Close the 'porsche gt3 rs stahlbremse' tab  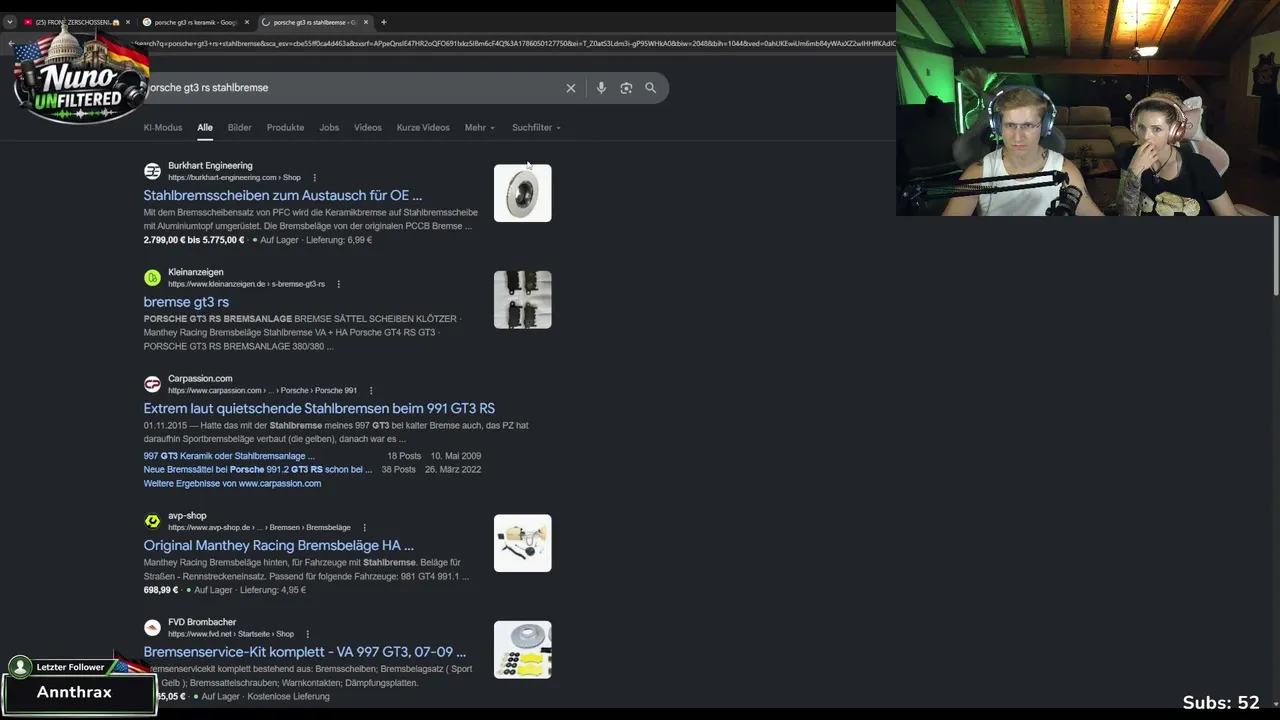coord(366,22)
